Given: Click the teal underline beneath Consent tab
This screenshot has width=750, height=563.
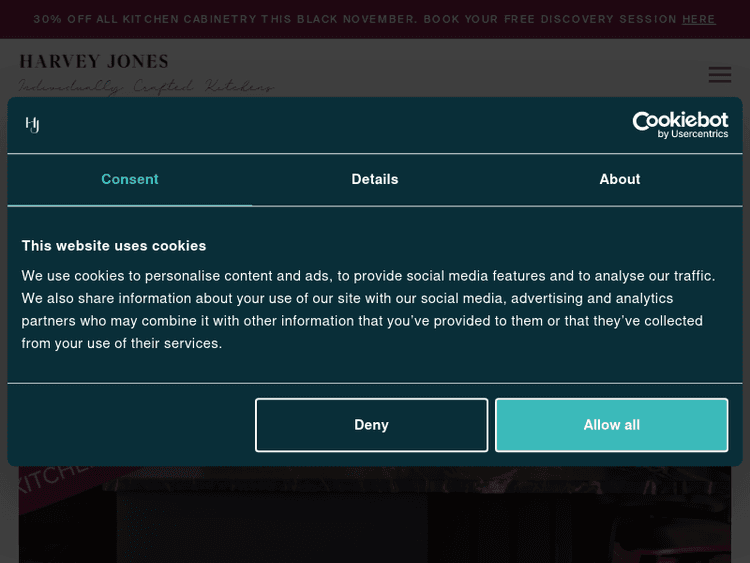Looking at the screenshot, I should tap(130, 205).
